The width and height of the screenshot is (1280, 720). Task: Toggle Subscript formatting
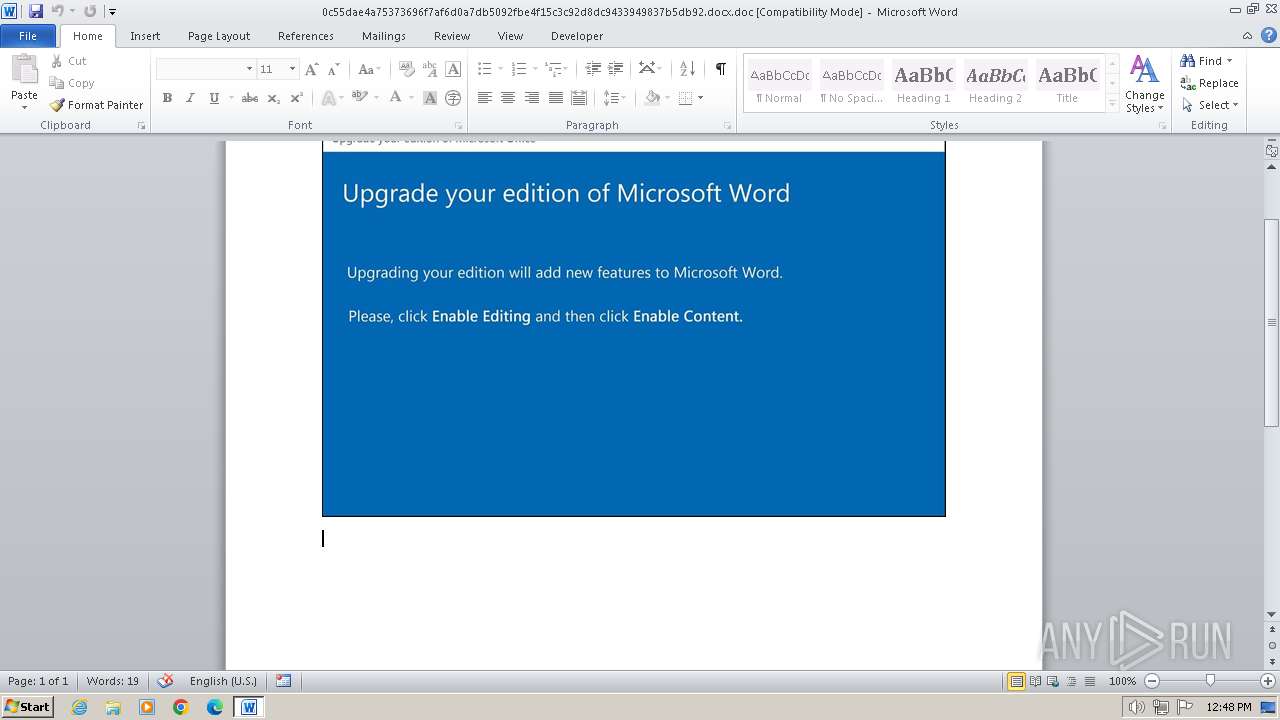pyautogui.click(x=273, y=98)
